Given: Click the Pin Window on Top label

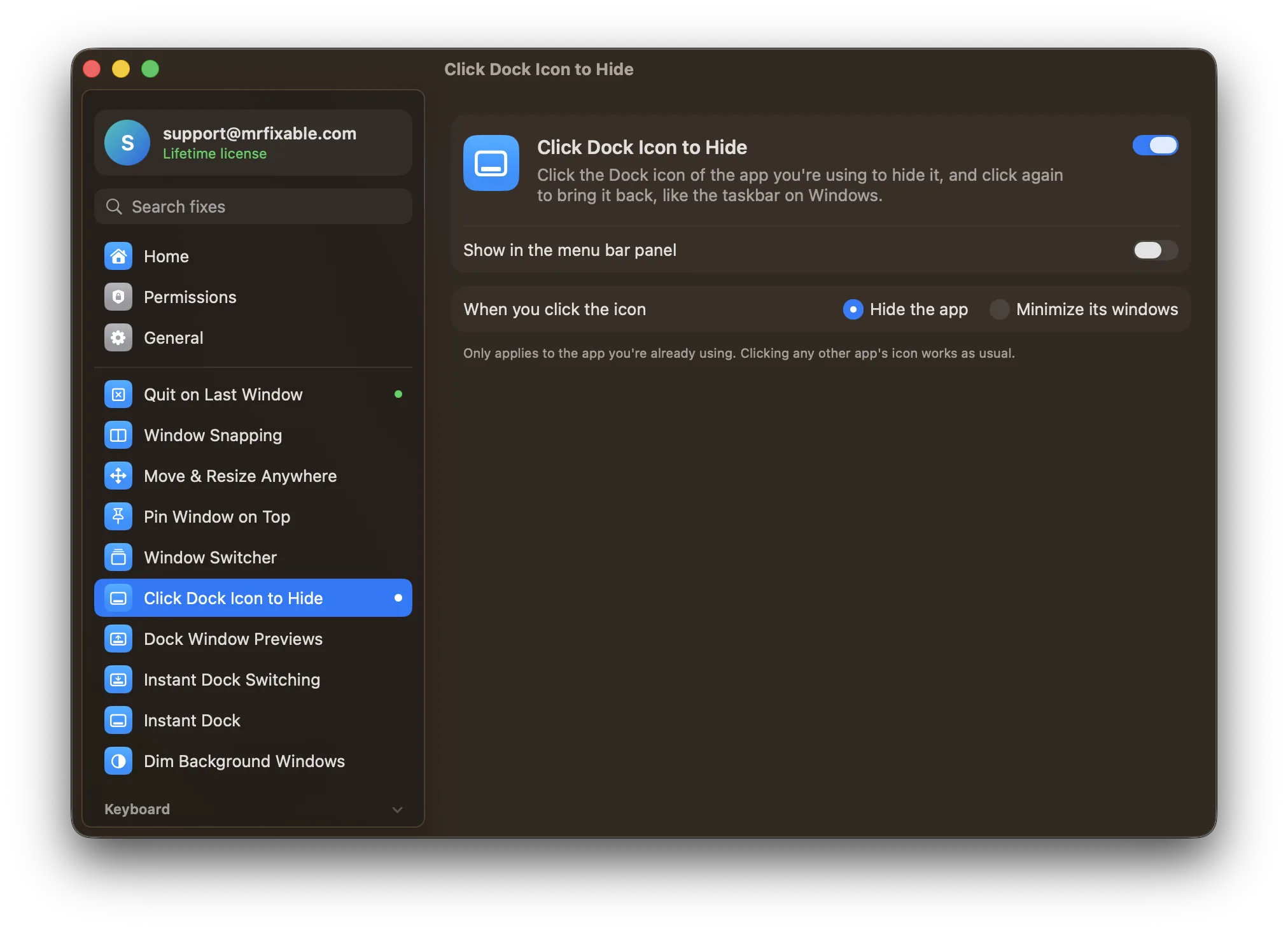Looking at the screenshot, I should (217, 517).
